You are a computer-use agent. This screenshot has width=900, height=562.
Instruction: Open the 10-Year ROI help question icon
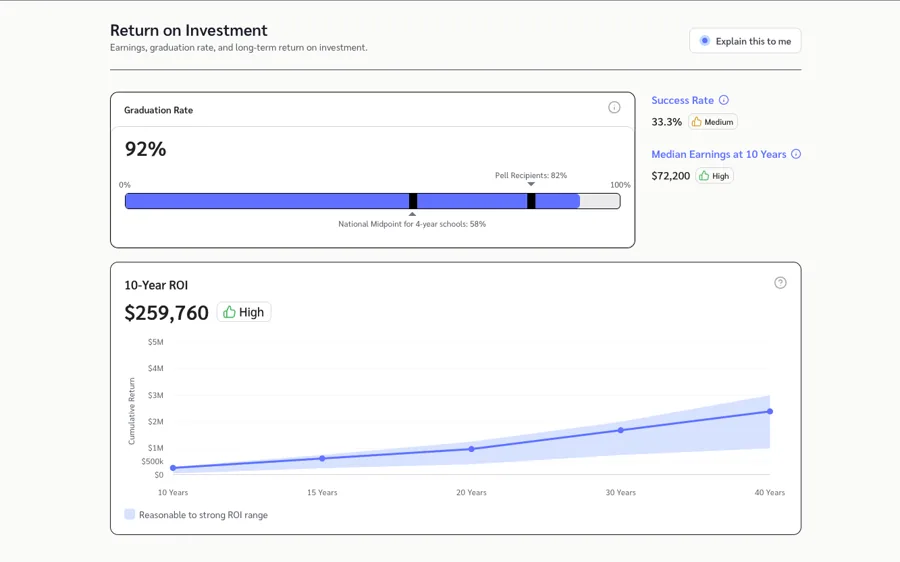[x=780, y=282]
